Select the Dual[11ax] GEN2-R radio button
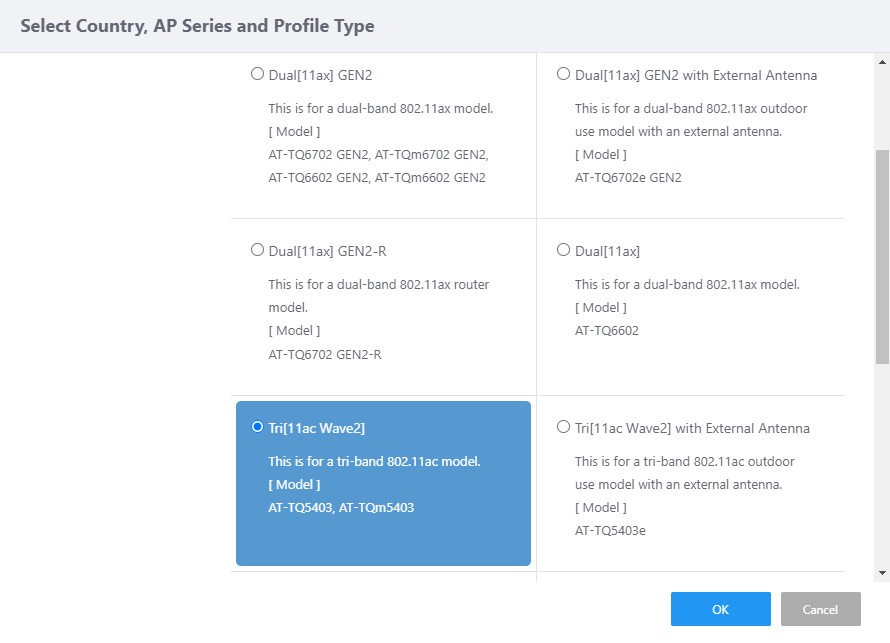Image resolution: width=890 pixels, height=643 pixels. point(257,249)
